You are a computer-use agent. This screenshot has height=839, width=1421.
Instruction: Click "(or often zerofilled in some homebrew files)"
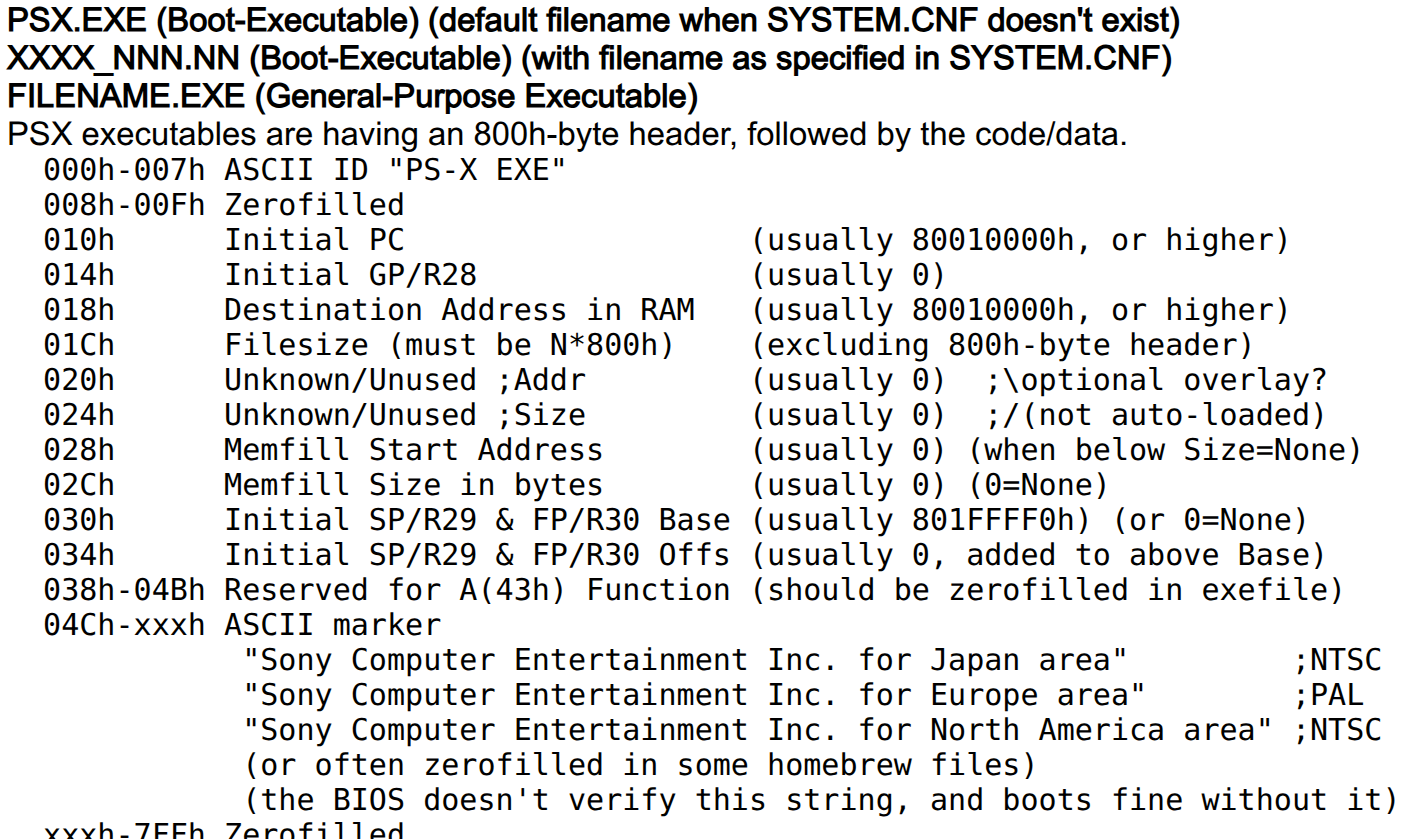tap(640, 765)
